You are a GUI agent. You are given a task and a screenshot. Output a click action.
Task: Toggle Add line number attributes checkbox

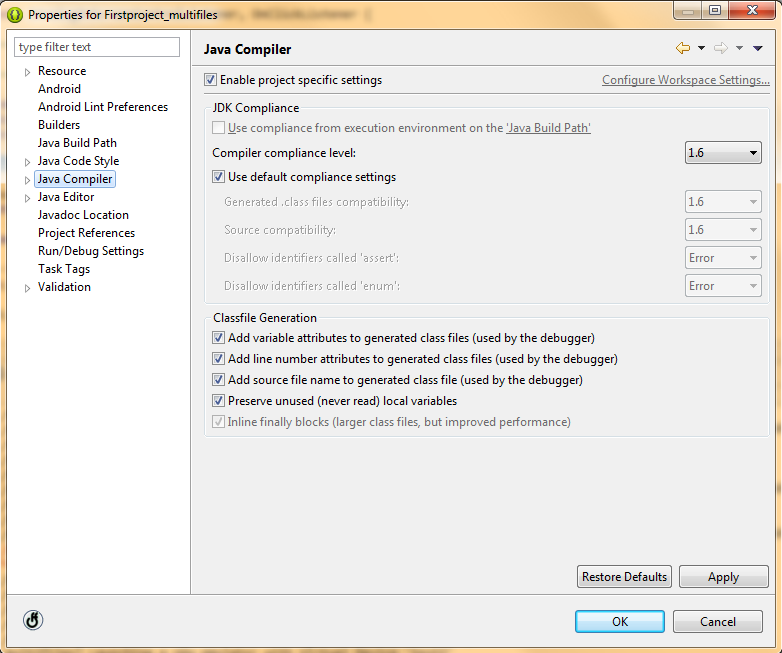click(218, 359)
